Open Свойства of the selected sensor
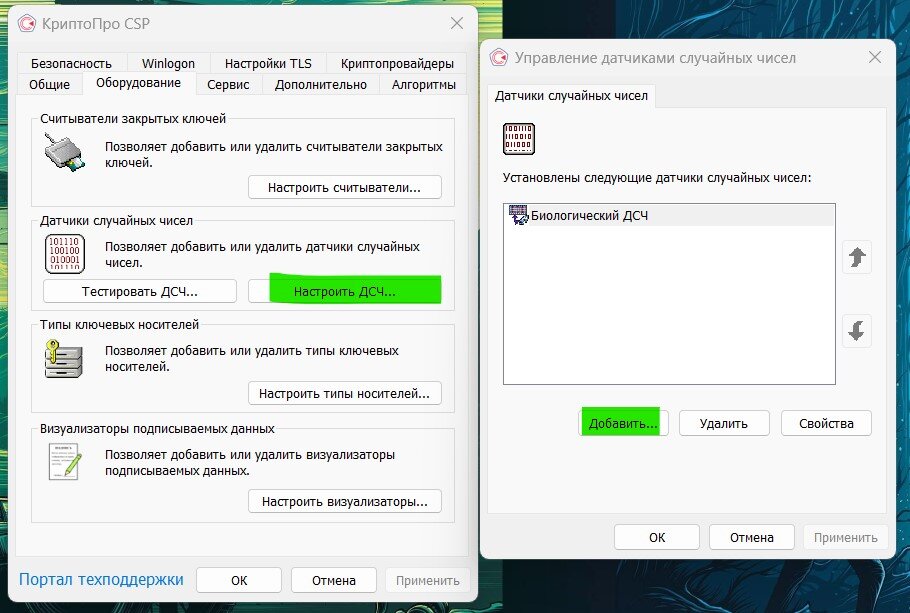 [x=826, y=423]
